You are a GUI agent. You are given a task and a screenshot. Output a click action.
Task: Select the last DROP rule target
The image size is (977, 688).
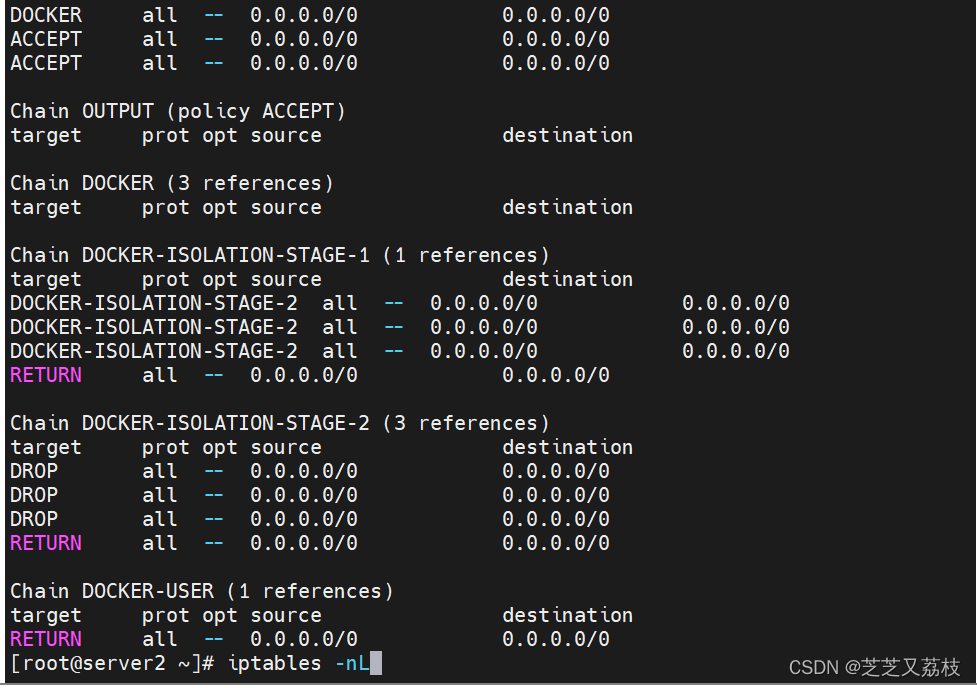[34, 519]
